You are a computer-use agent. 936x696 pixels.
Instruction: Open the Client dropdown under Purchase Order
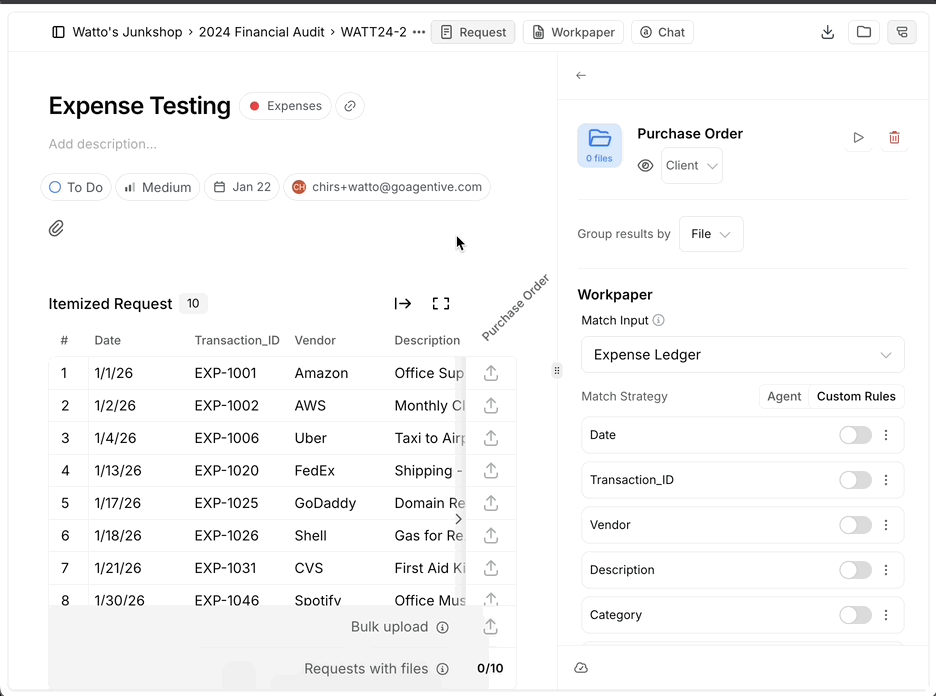(691, 166)
